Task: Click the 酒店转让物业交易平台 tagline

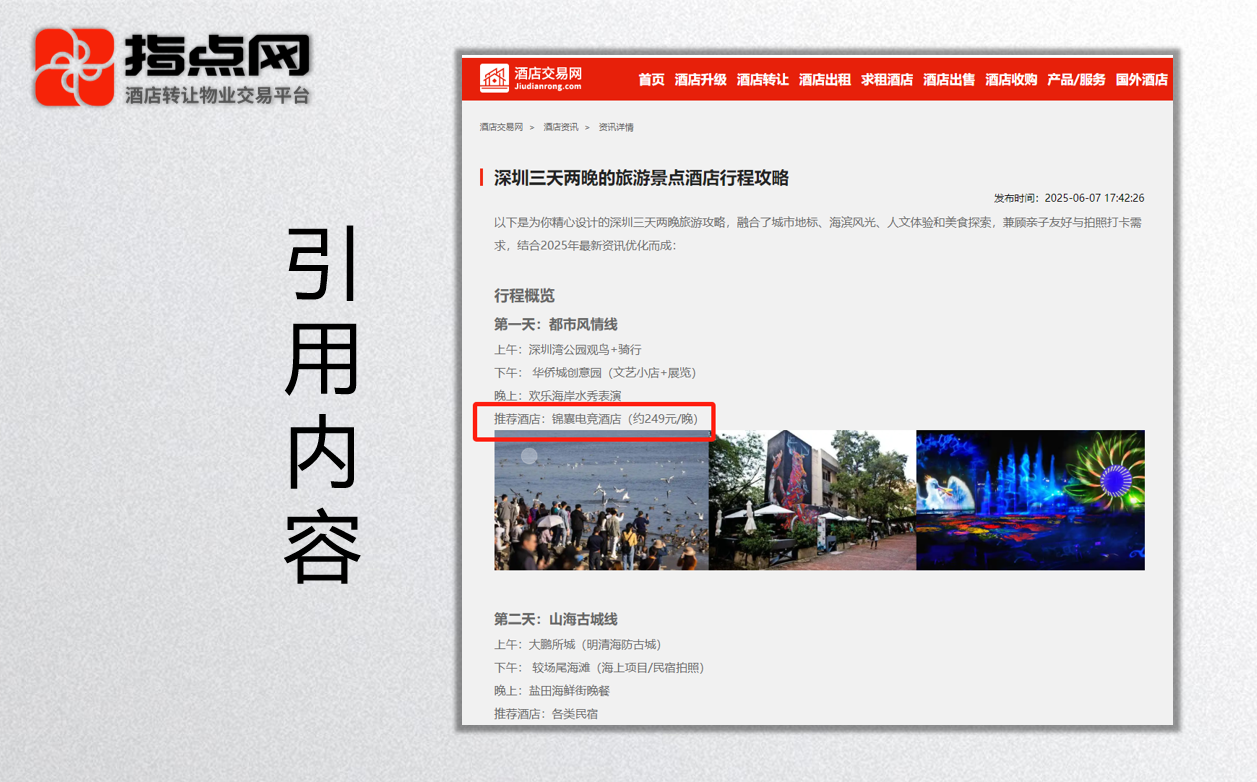Action: pos(217,95)
